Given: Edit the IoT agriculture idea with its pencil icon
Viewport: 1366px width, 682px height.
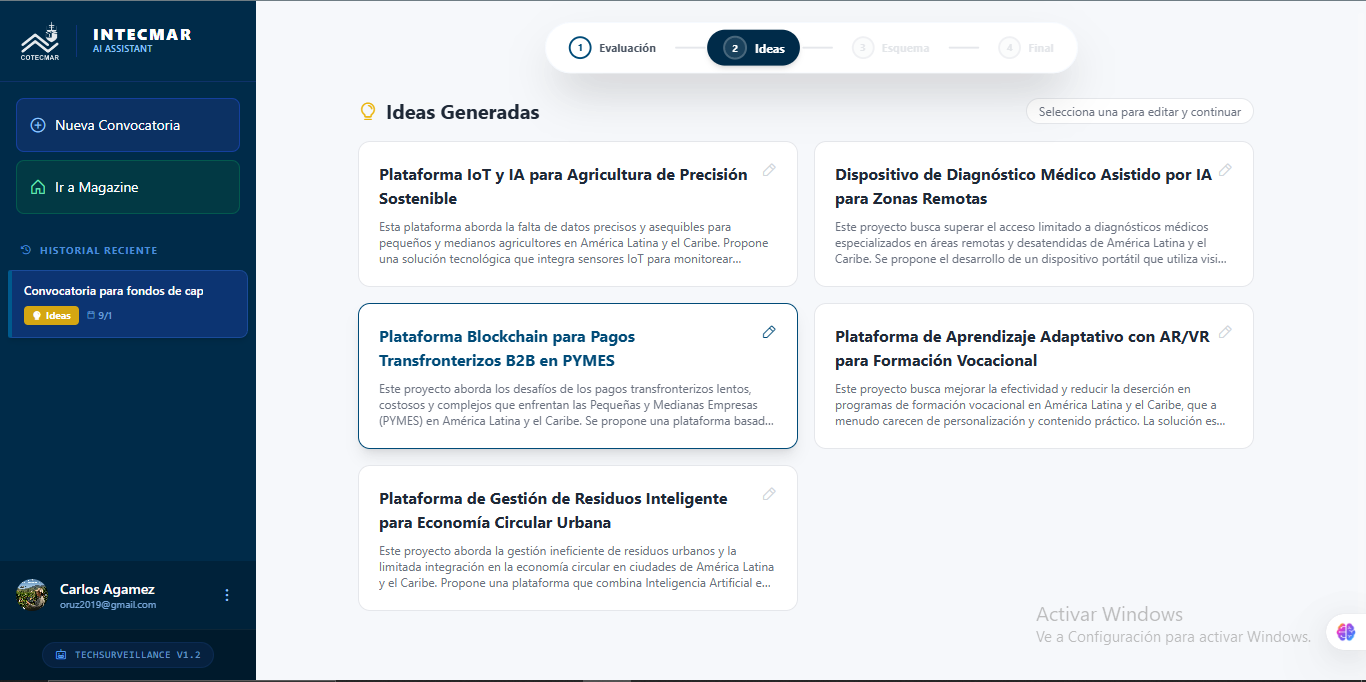Looking at the screenshot, I should click(x=769, y=170).
